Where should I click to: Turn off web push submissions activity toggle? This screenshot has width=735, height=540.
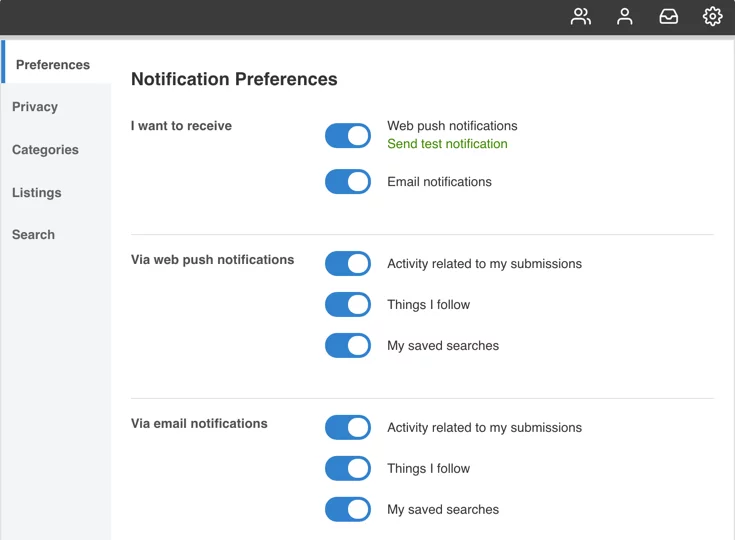click(348, 264)
